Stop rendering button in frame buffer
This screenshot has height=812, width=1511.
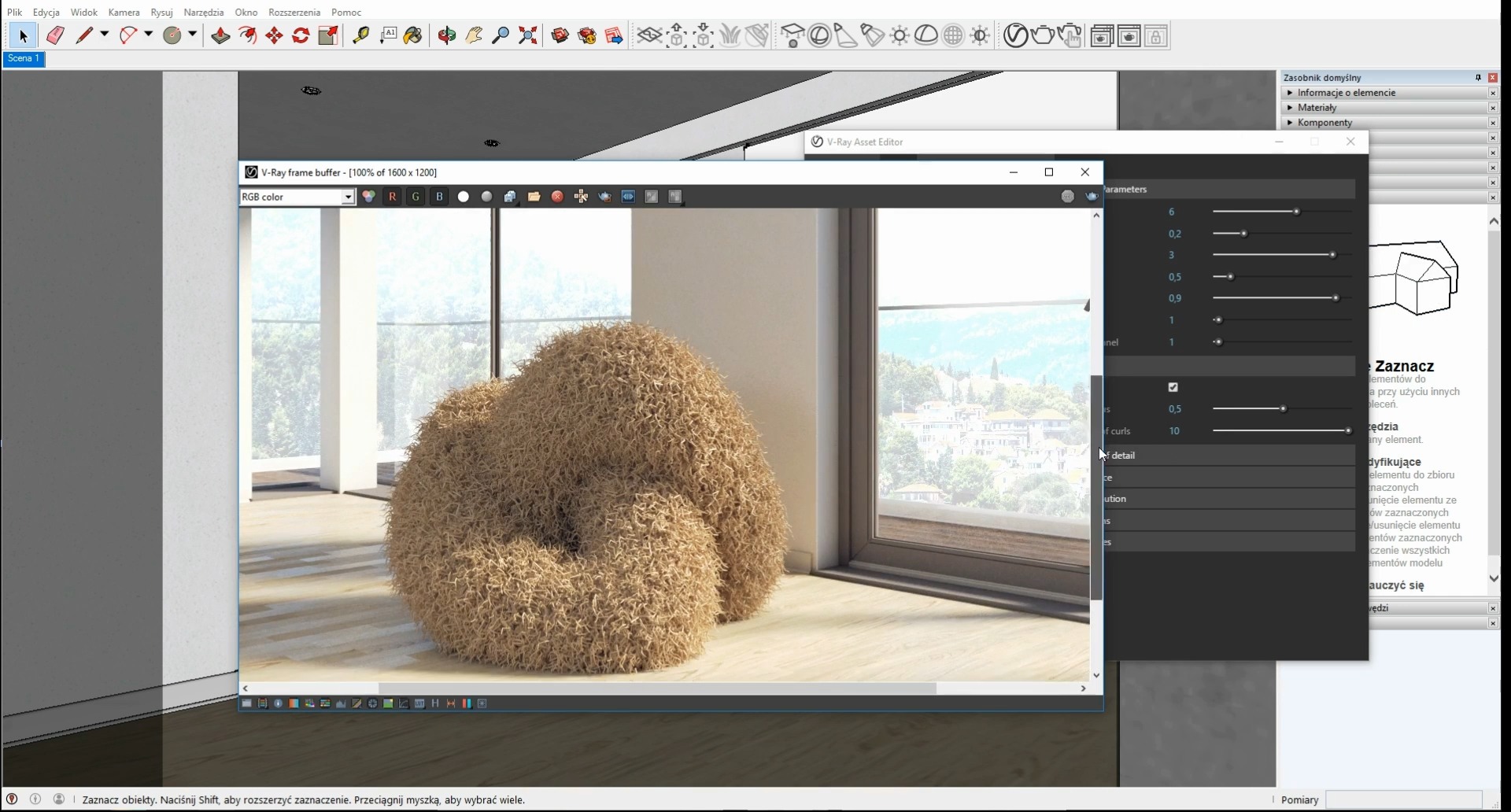pos(1067,197)
